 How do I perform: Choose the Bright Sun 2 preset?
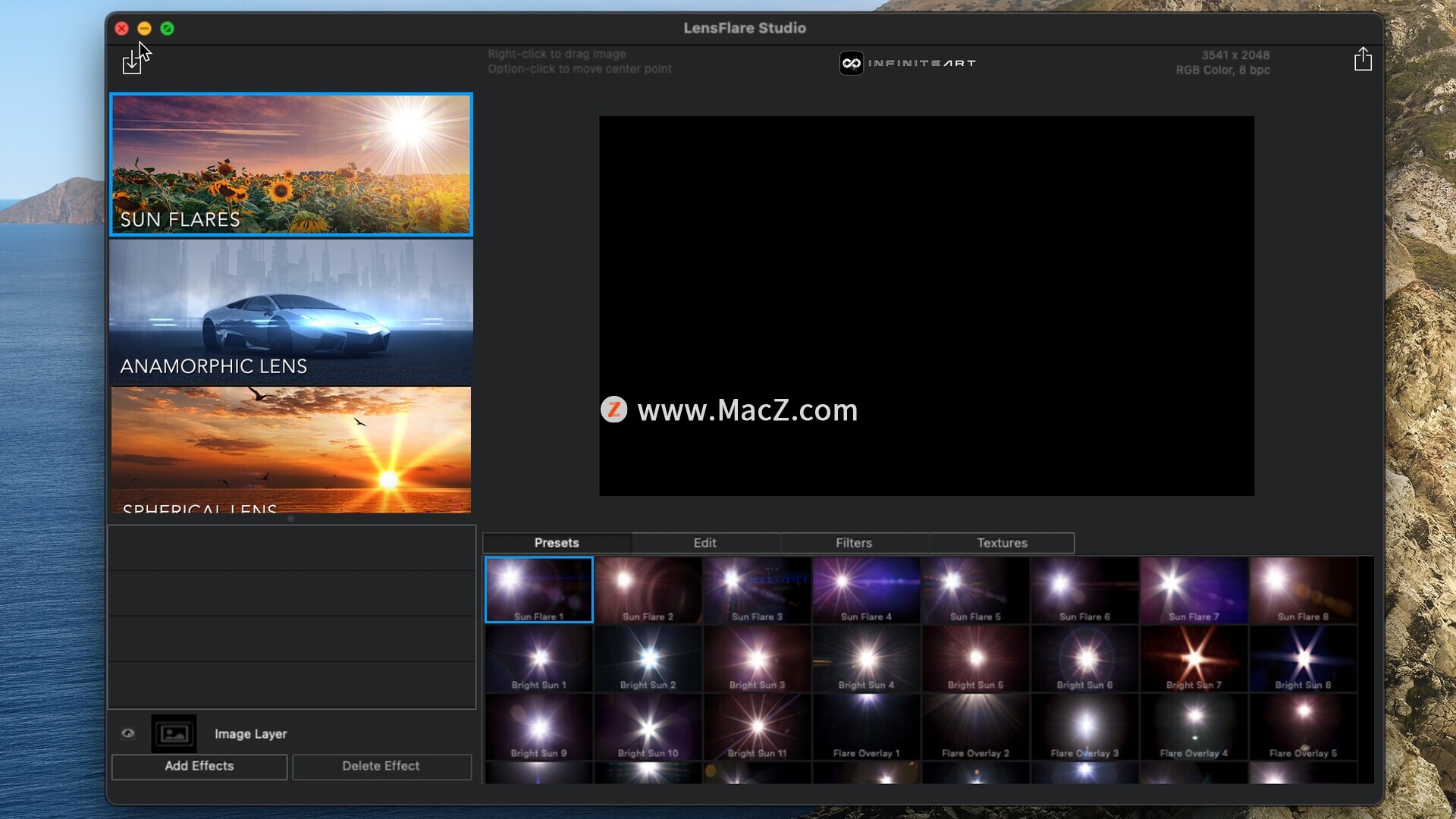pyautogui.click(x=648, y=658)
